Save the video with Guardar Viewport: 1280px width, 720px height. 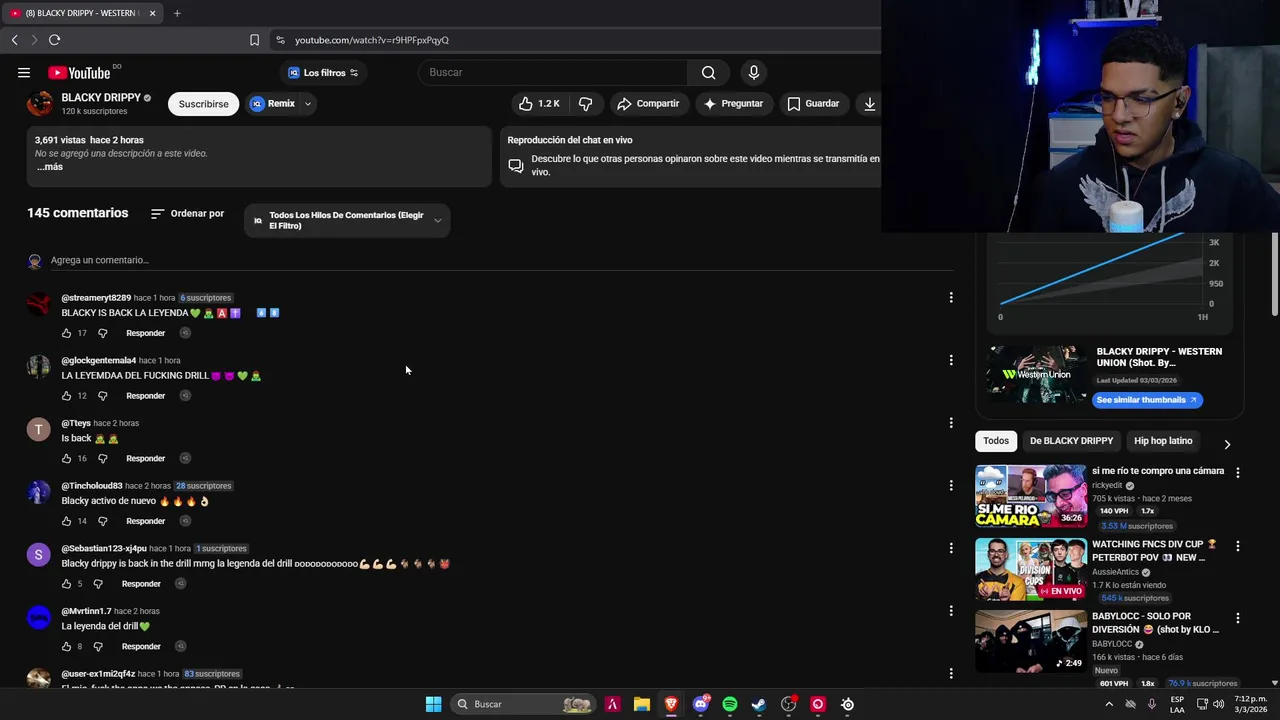coord(812,103)
